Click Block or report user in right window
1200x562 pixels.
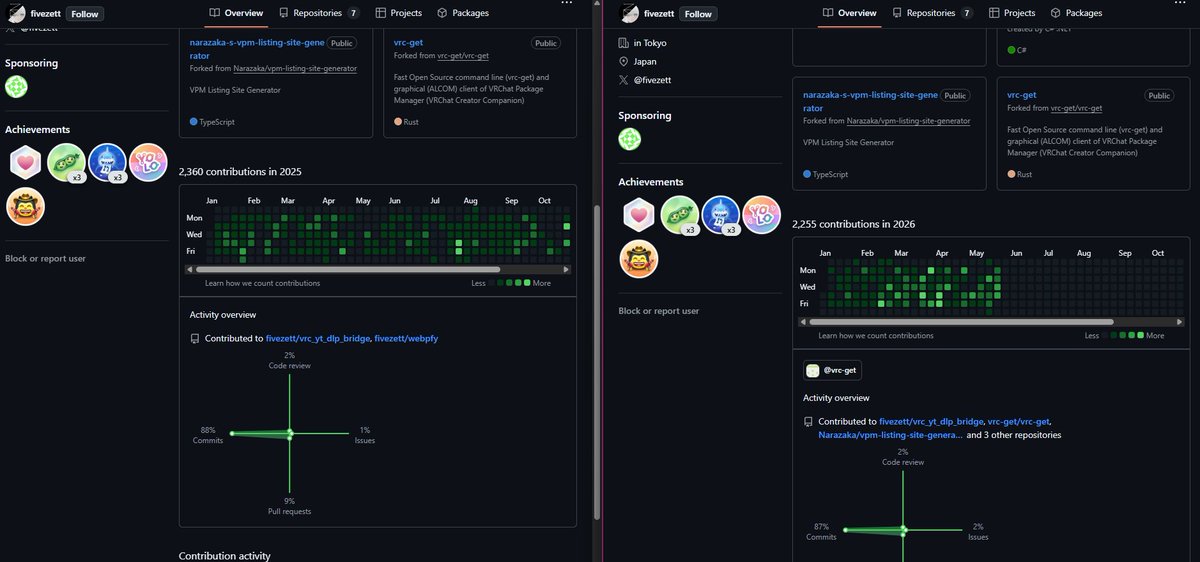(659, 311)
